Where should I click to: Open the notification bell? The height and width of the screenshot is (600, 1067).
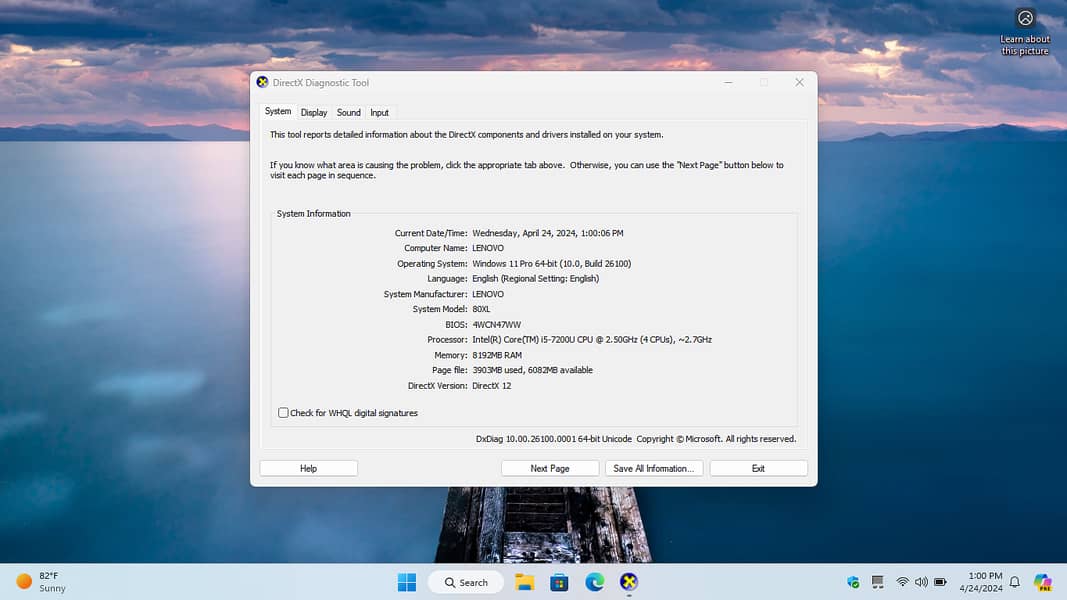click(1015, 582)
